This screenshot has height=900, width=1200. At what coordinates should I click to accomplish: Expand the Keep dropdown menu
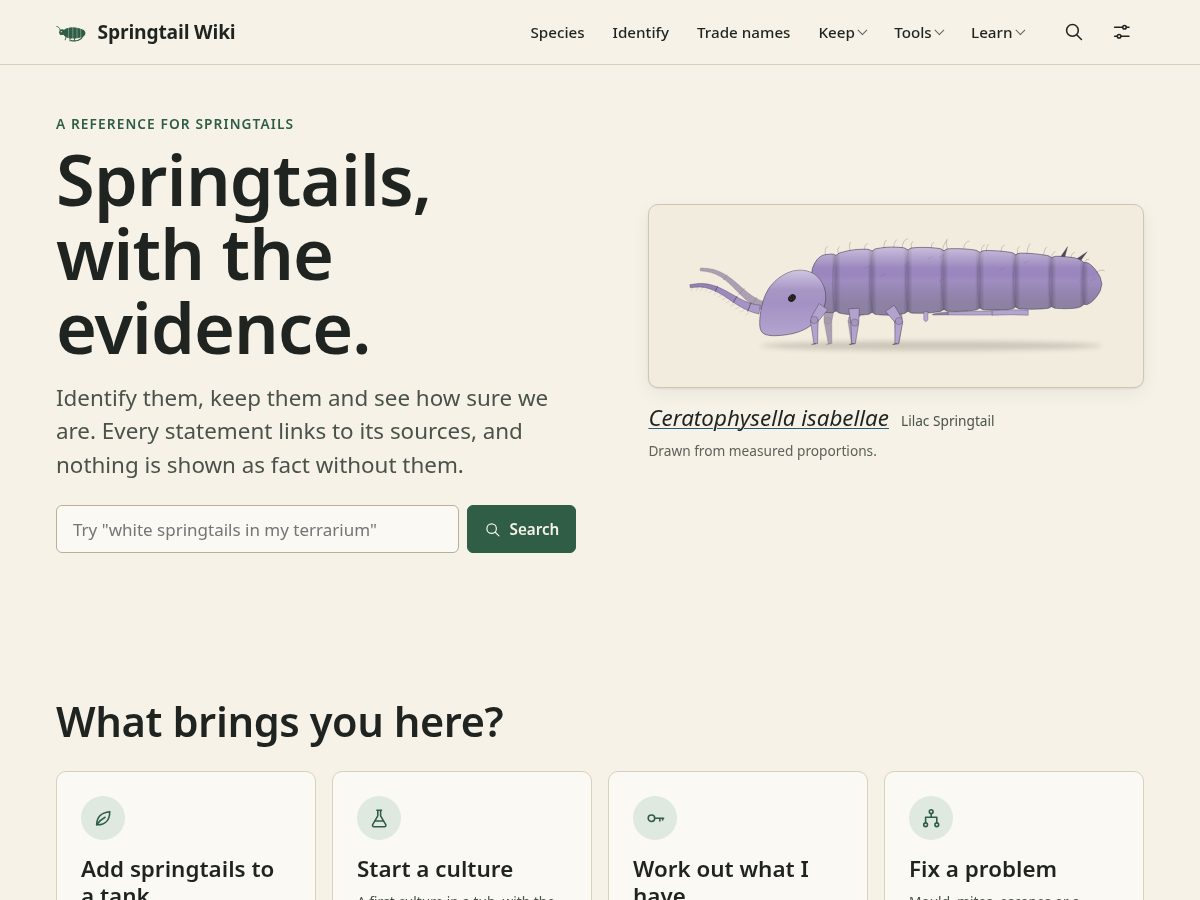[x=842, y=33]
